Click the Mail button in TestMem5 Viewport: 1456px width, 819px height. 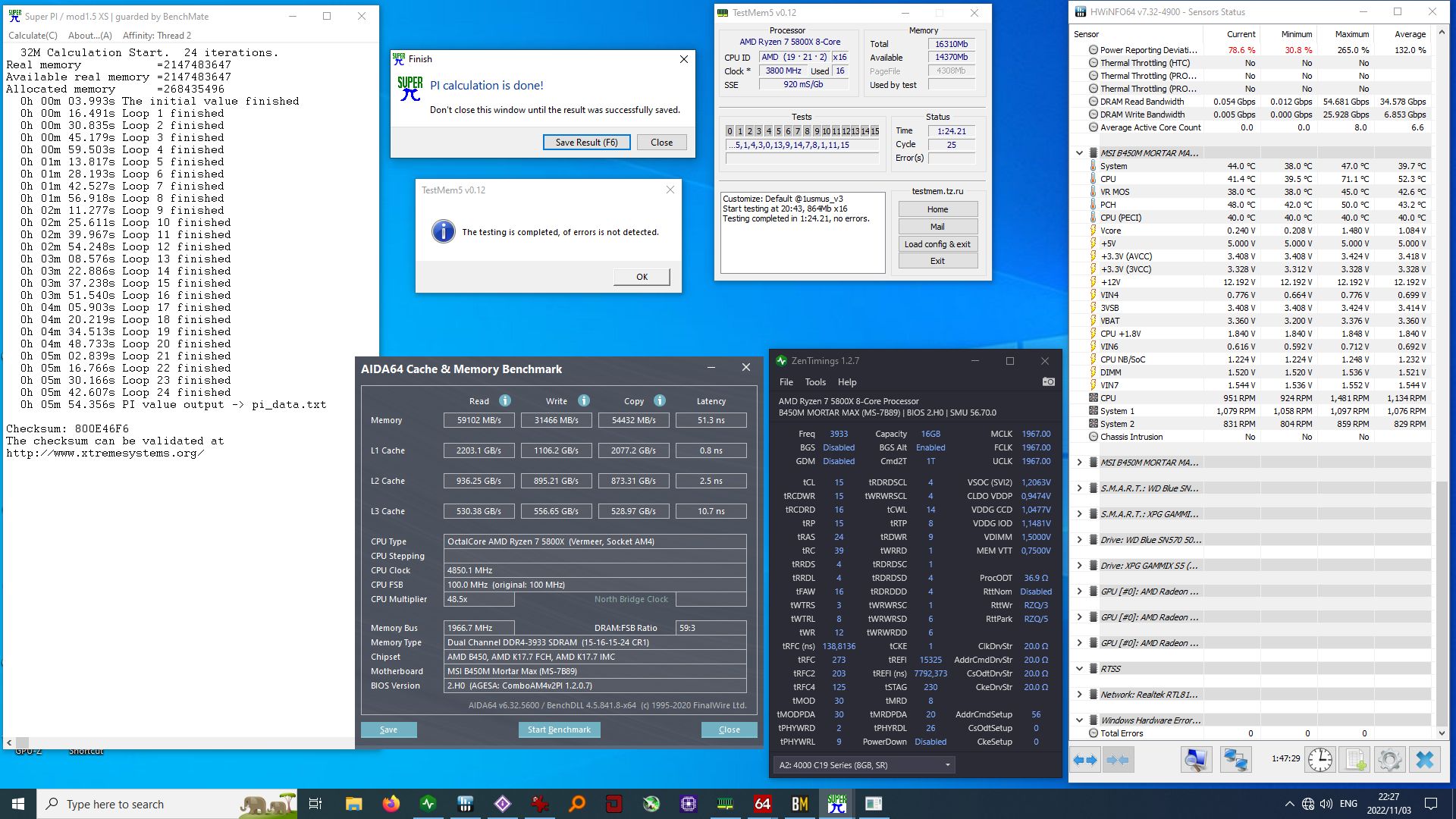[x=937, y=227]
